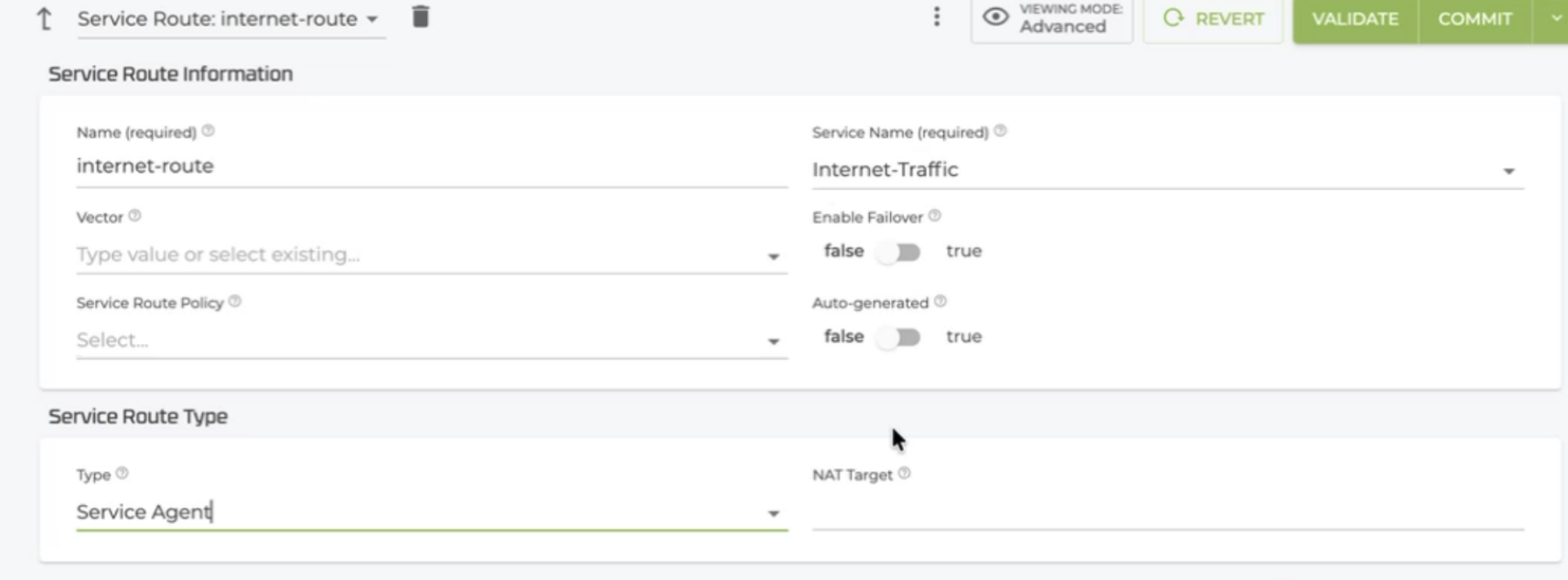Open the Vector dropdown arrow
1568x580 pixels.
coord(773,257)
